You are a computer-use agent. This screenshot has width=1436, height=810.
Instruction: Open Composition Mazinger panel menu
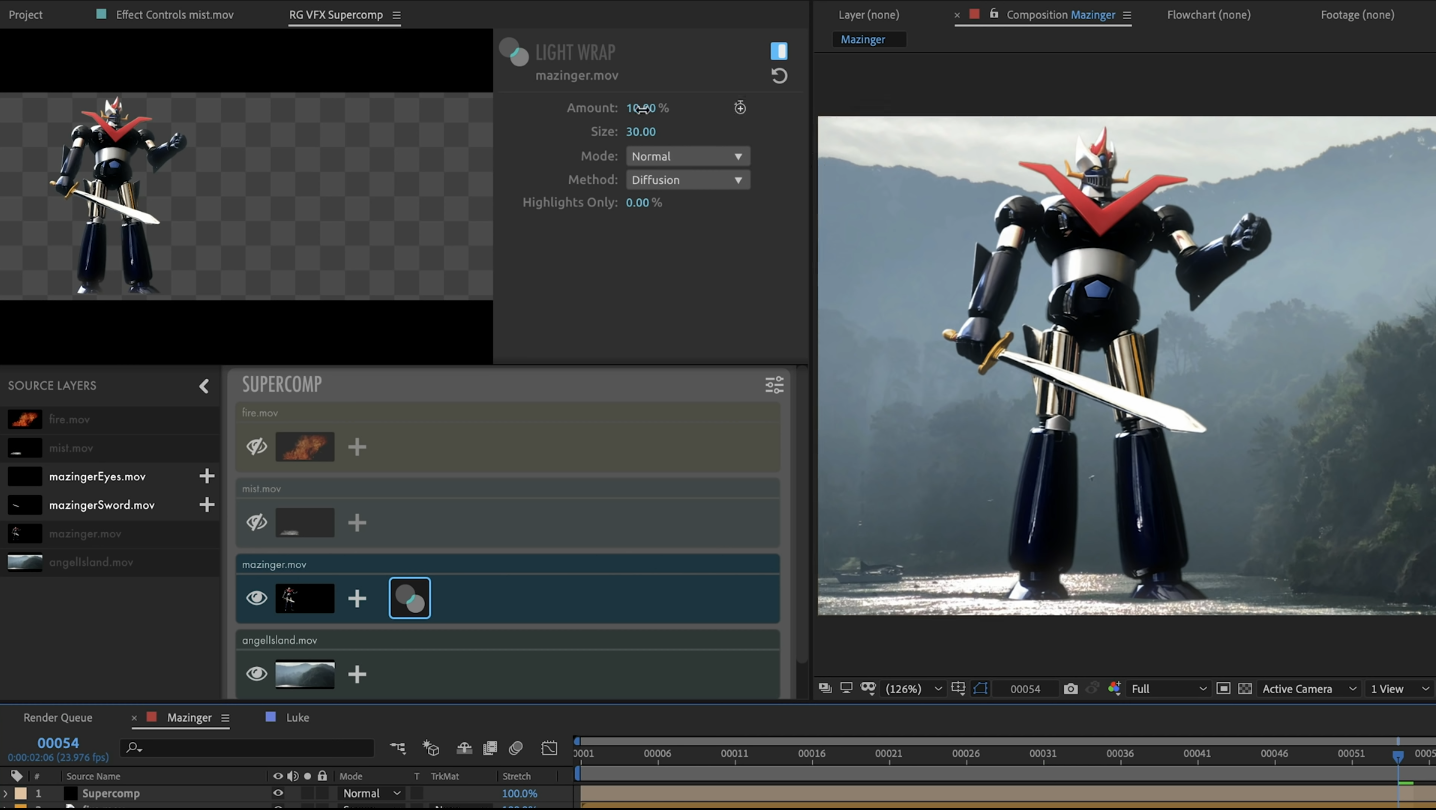[1127, 15]
